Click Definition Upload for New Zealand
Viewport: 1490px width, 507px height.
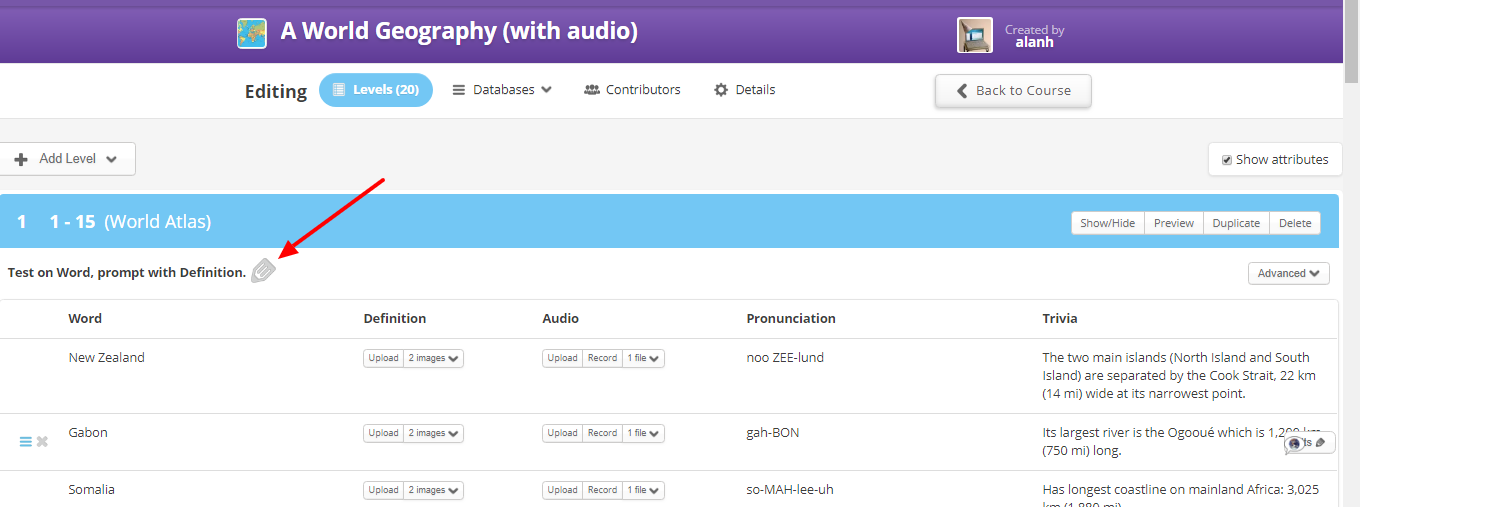pyautogui.click(x=383, y=358)
